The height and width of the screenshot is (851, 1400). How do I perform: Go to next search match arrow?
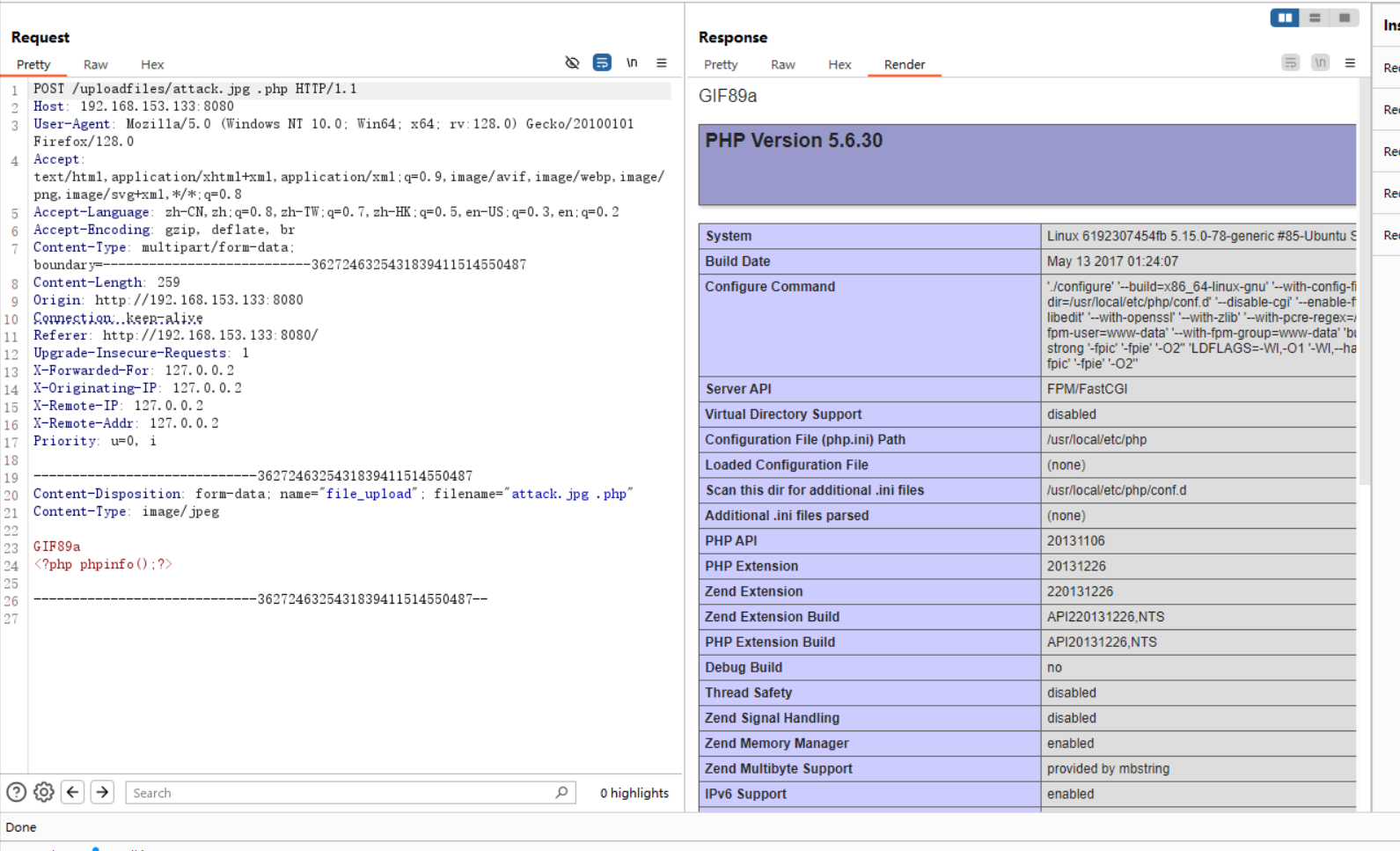pos(102,792)
